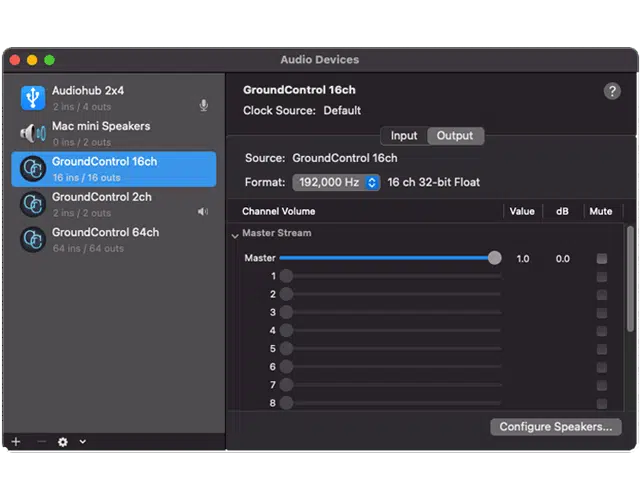Open the 192,000 Hz format dropdown
This screenshot has height=500, width=640.
(336, 182)
